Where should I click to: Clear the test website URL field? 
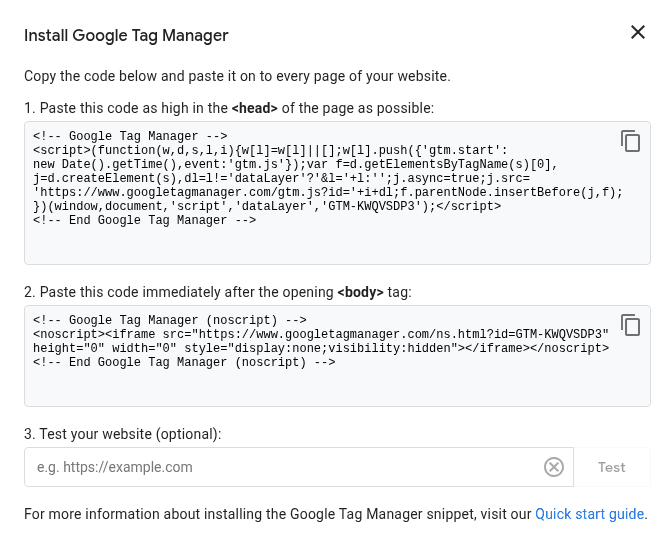[x=554, y=467]
